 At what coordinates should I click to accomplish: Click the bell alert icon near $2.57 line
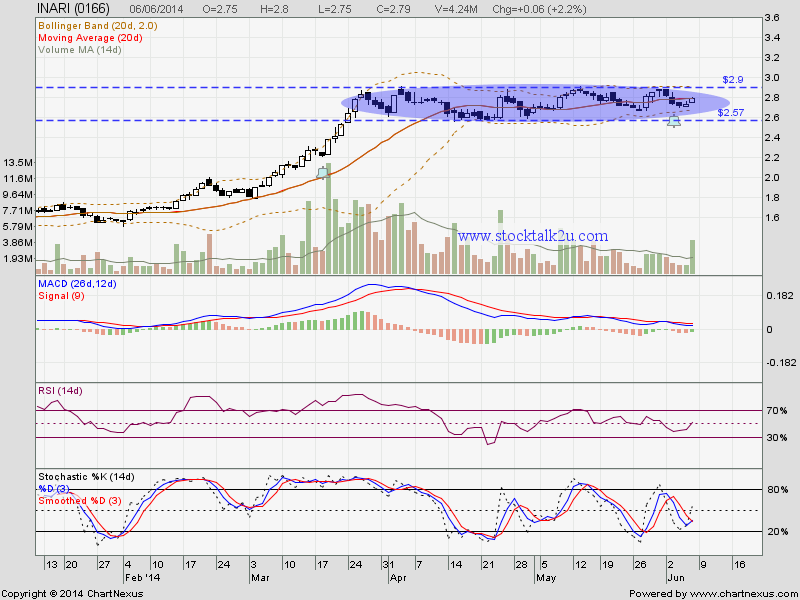tap(674, 121)
